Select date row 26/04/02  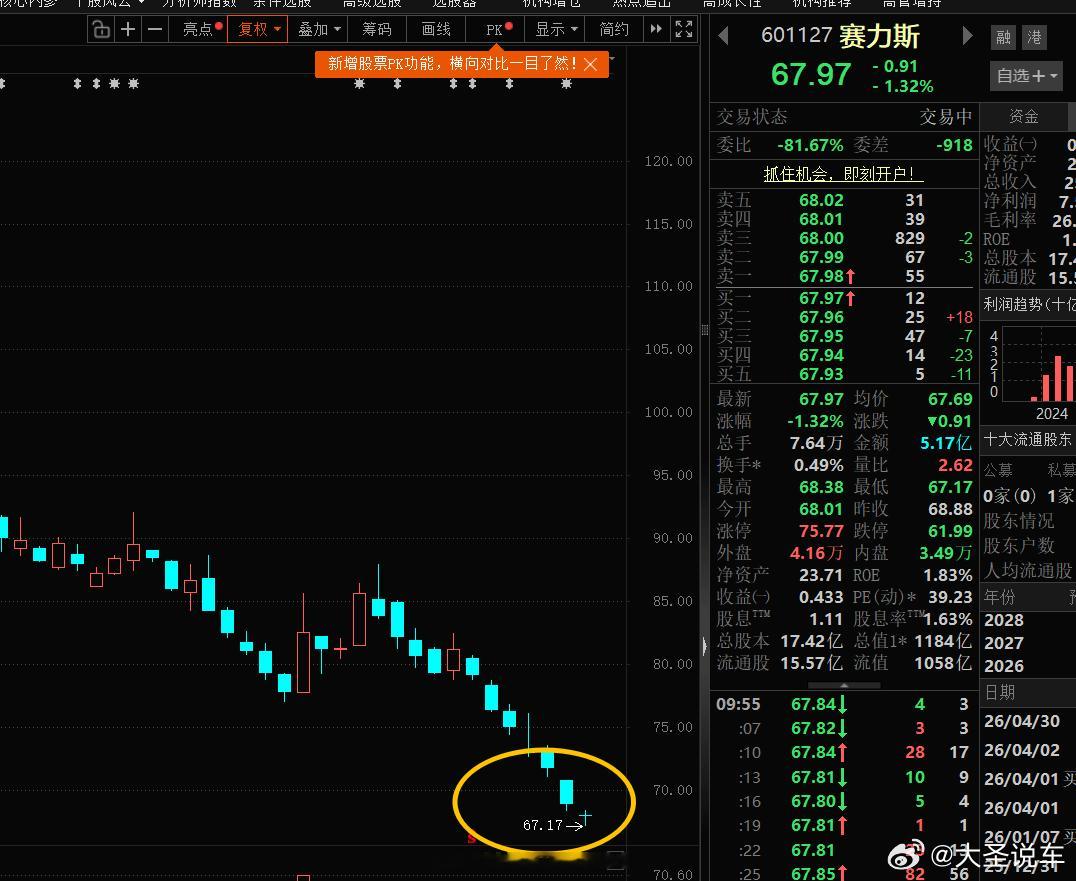[1028, 750]
